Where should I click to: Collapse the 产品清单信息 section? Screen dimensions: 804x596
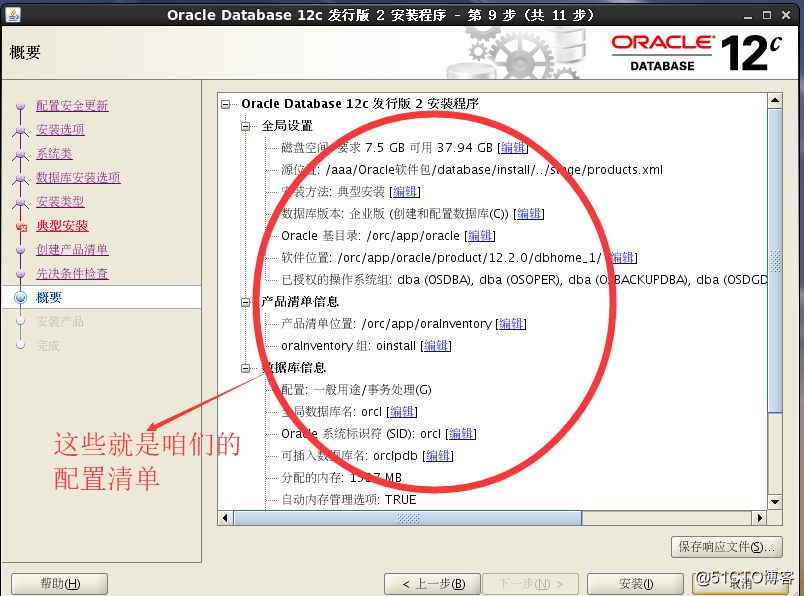246,302
